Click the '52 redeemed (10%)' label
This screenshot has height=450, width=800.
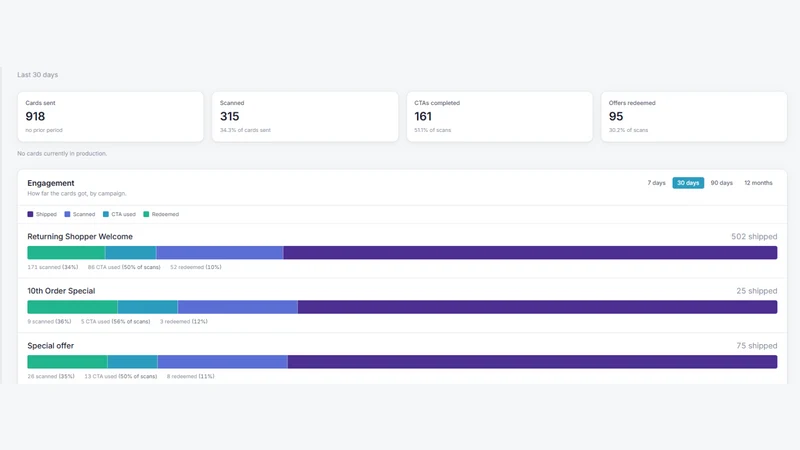coord(196,267)
